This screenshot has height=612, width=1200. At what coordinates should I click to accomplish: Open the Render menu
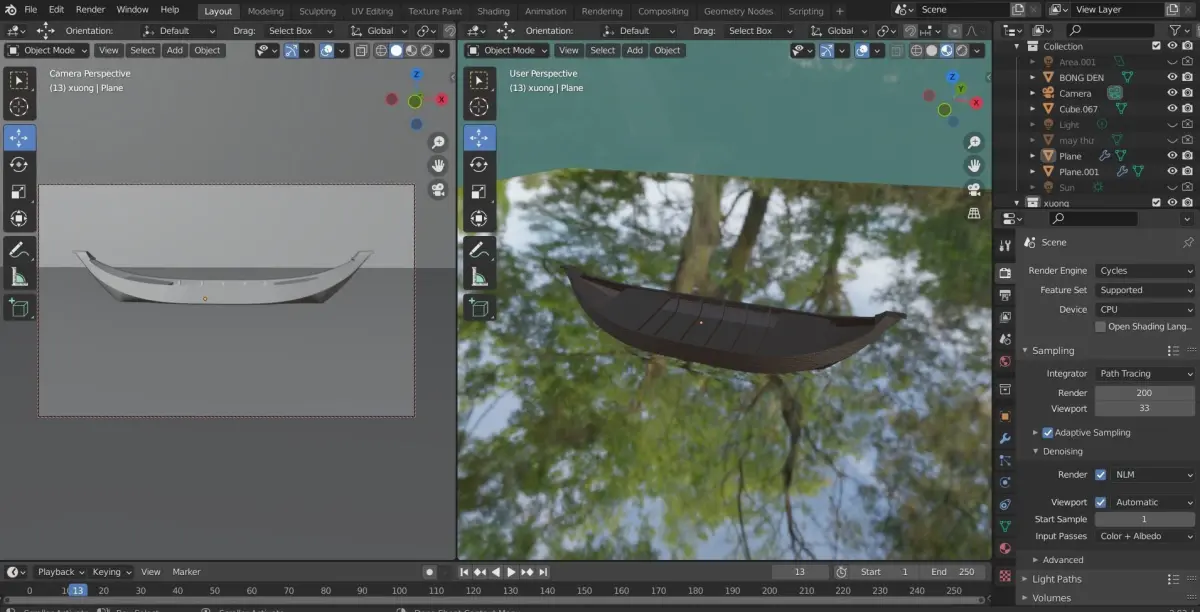pyautogui.click(x=90, y=10)
